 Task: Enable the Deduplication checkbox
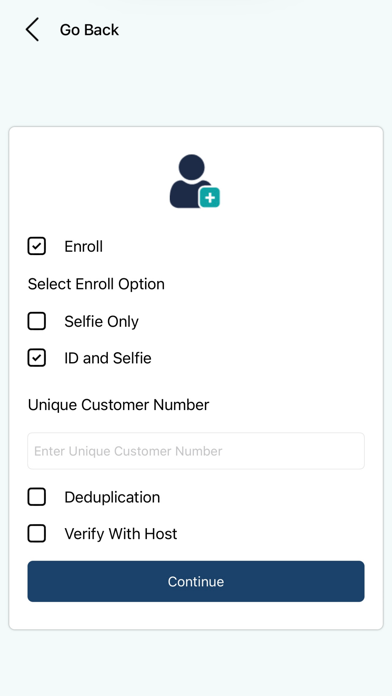tap(37, 497)
